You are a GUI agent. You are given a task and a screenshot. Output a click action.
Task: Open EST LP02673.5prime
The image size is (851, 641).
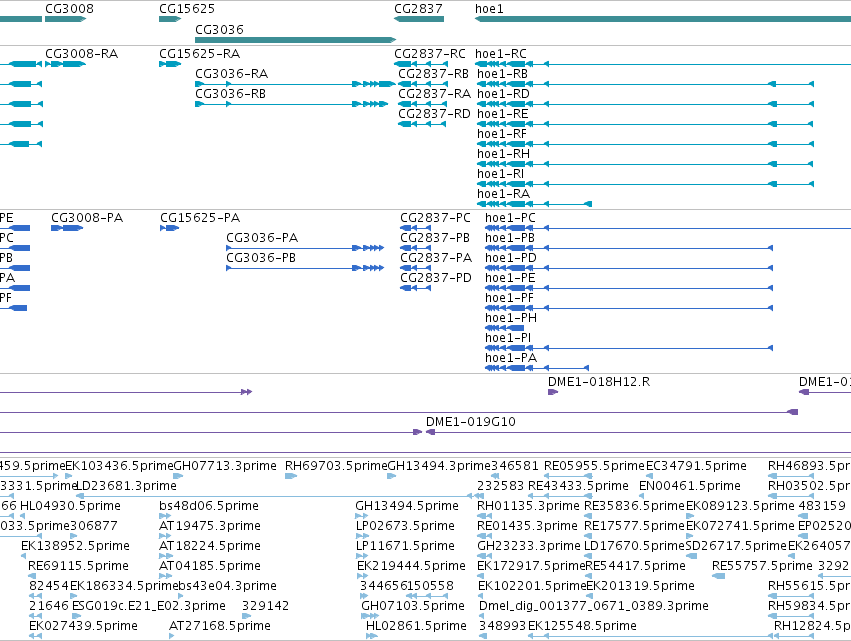pos(362,536)
